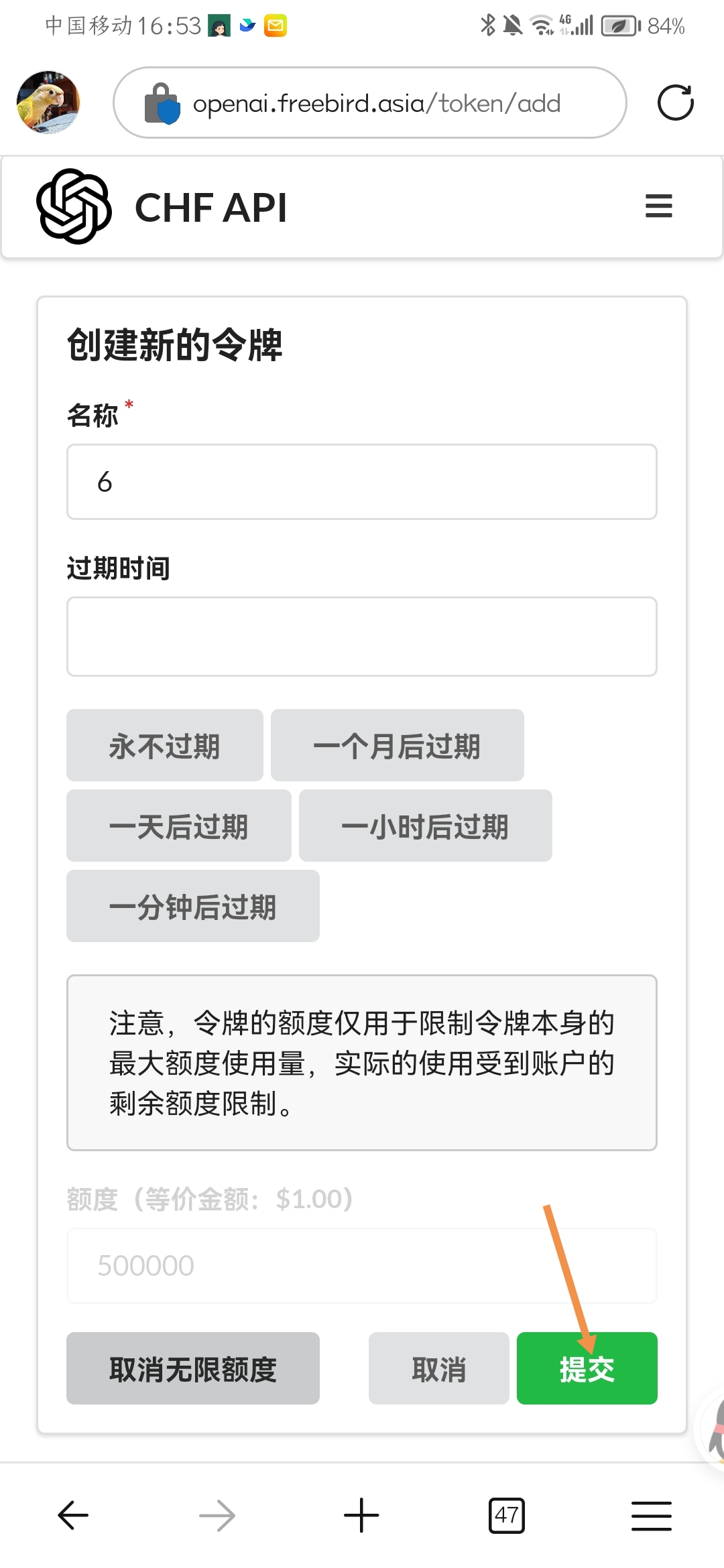Open a new tab with plus icon
This screenshot has width=724, height=1568.
[x=362, y=1516]
